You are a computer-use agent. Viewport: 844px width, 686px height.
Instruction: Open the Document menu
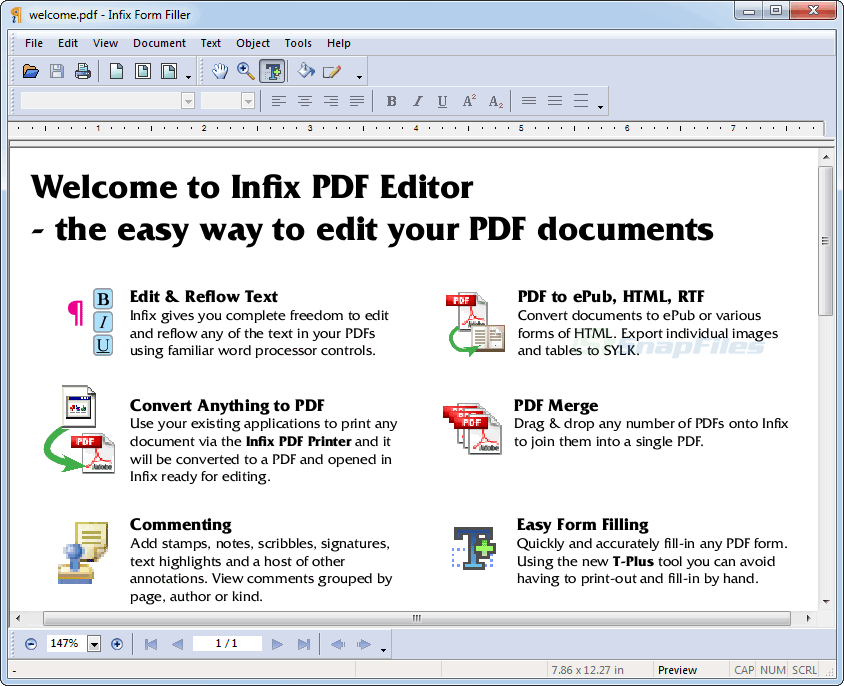coord(159,43)
